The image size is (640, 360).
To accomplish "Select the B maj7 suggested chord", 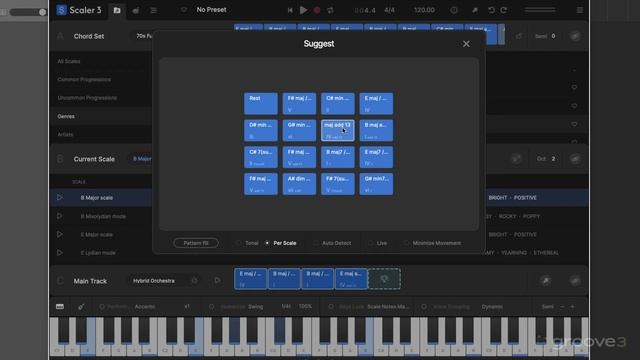I will (x=338, y=157).
